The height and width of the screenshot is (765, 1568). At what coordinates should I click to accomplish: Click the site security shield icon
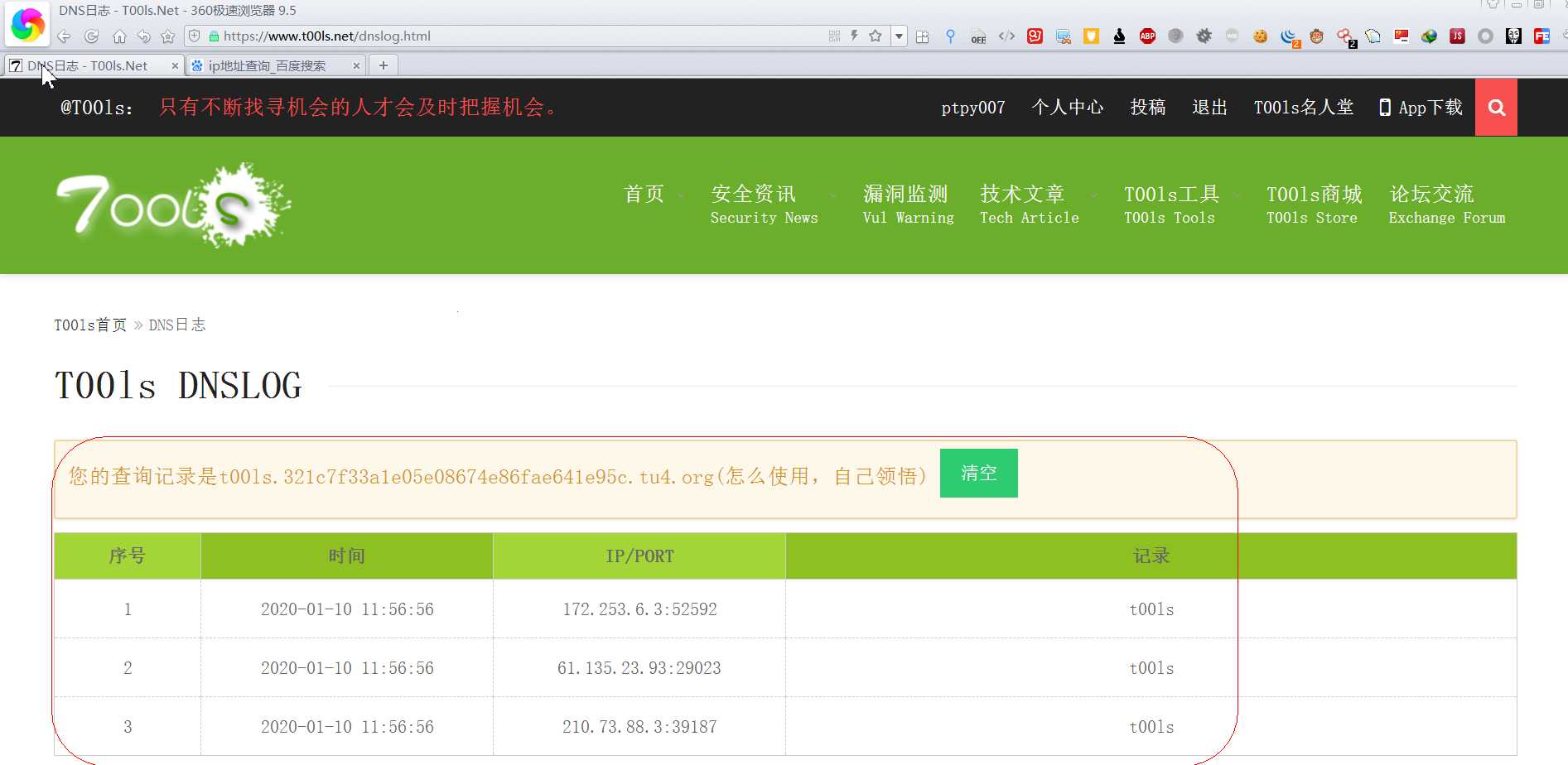point(195,36)
